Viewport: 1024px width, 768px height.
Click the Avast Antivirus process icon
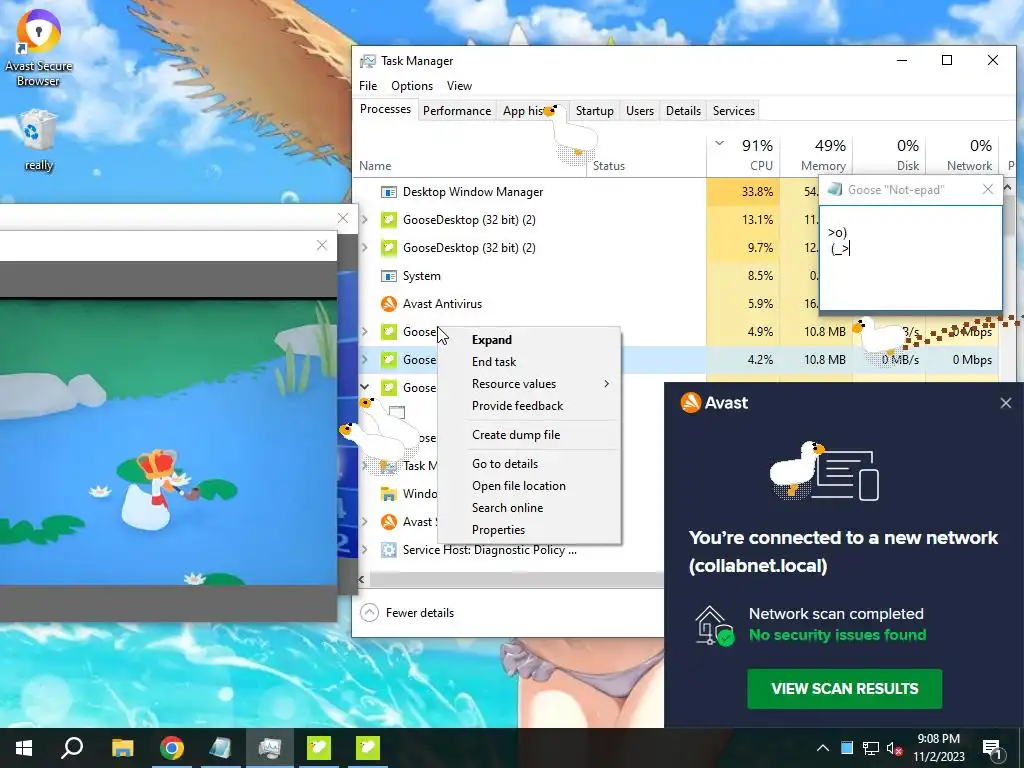(x=389, y=304)
